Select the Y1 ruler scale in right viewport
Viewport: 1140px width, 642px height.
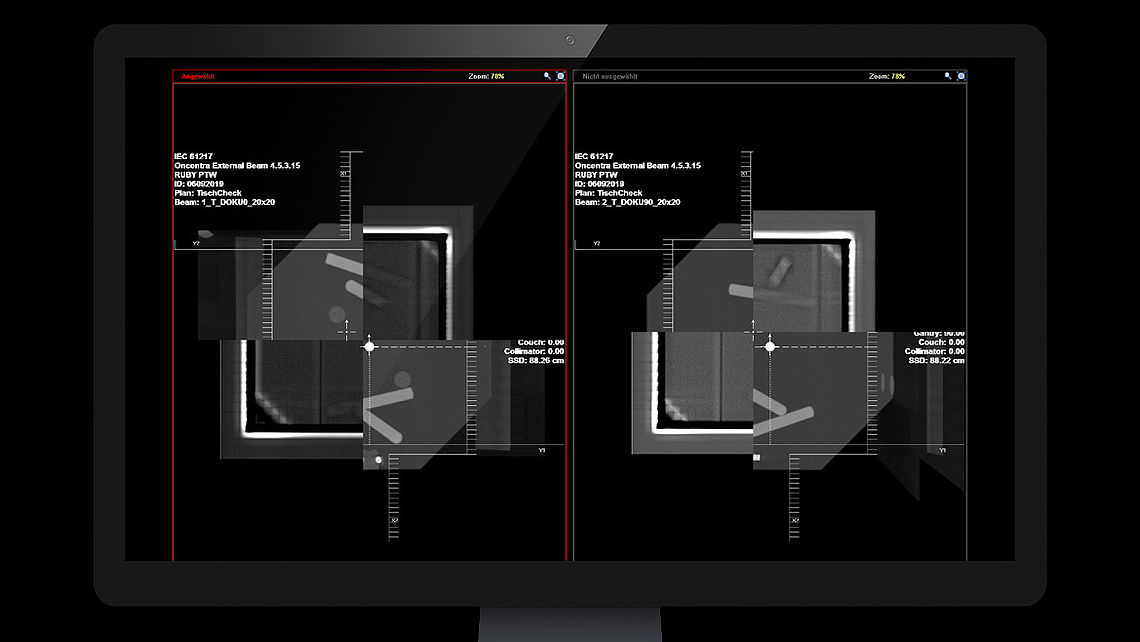(x=940, y=450)
